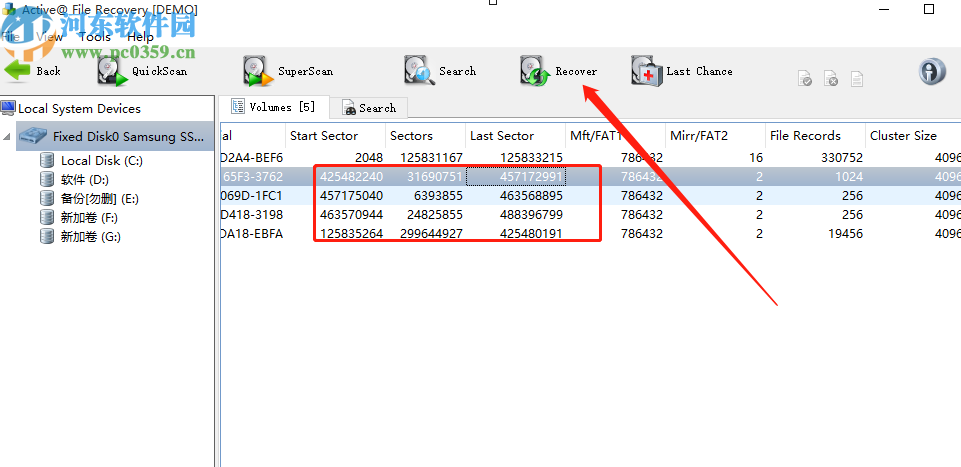Sort by the Last Sector column header
The image size is (961, 467).
pyautogui.click(x=515, y=136)
